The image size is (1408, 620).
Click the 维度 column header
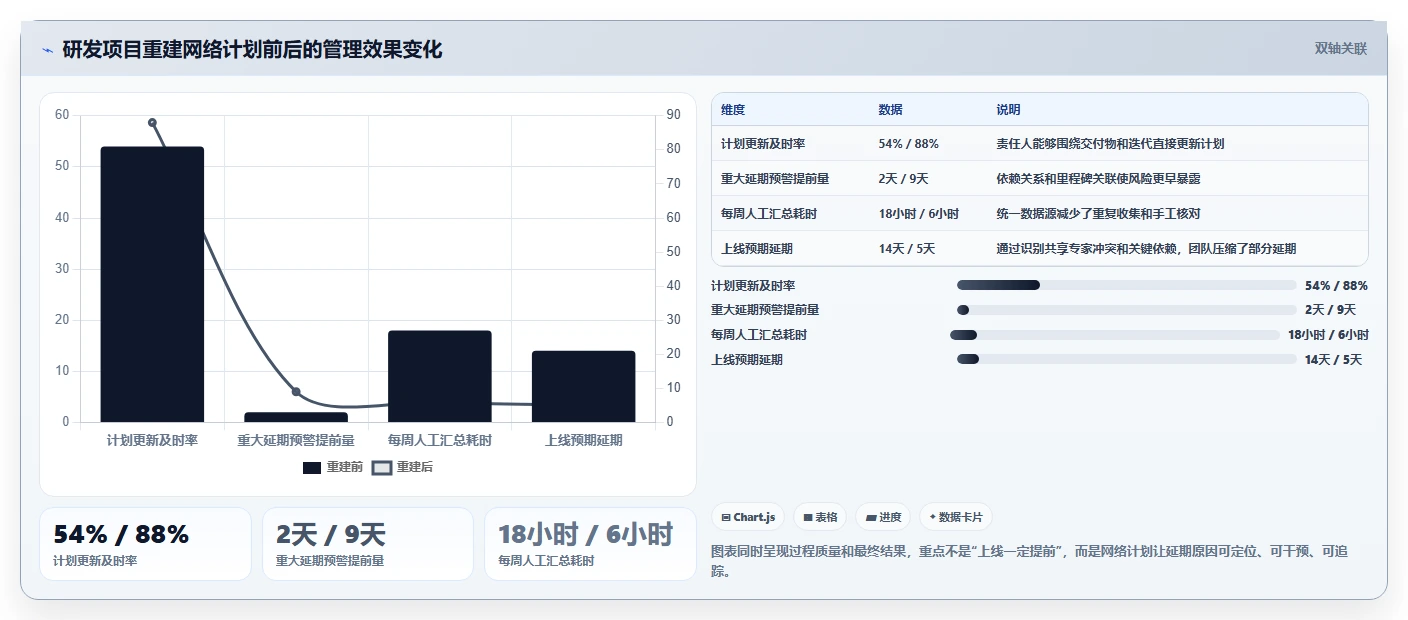pyautogui.click(x=733, y=110)
